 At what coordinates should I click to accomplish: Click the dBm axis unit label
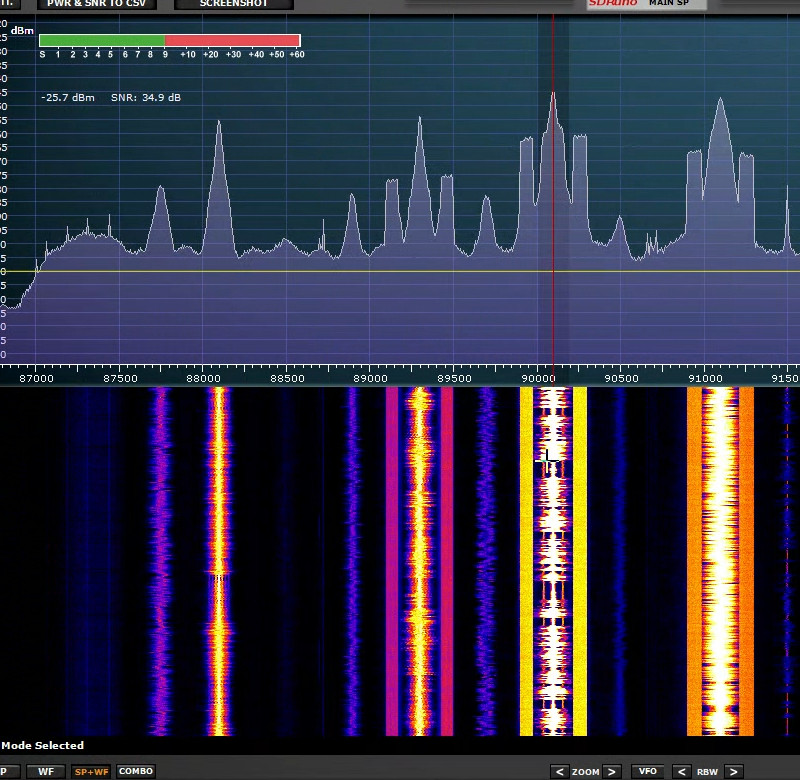(x=22, y=31)
